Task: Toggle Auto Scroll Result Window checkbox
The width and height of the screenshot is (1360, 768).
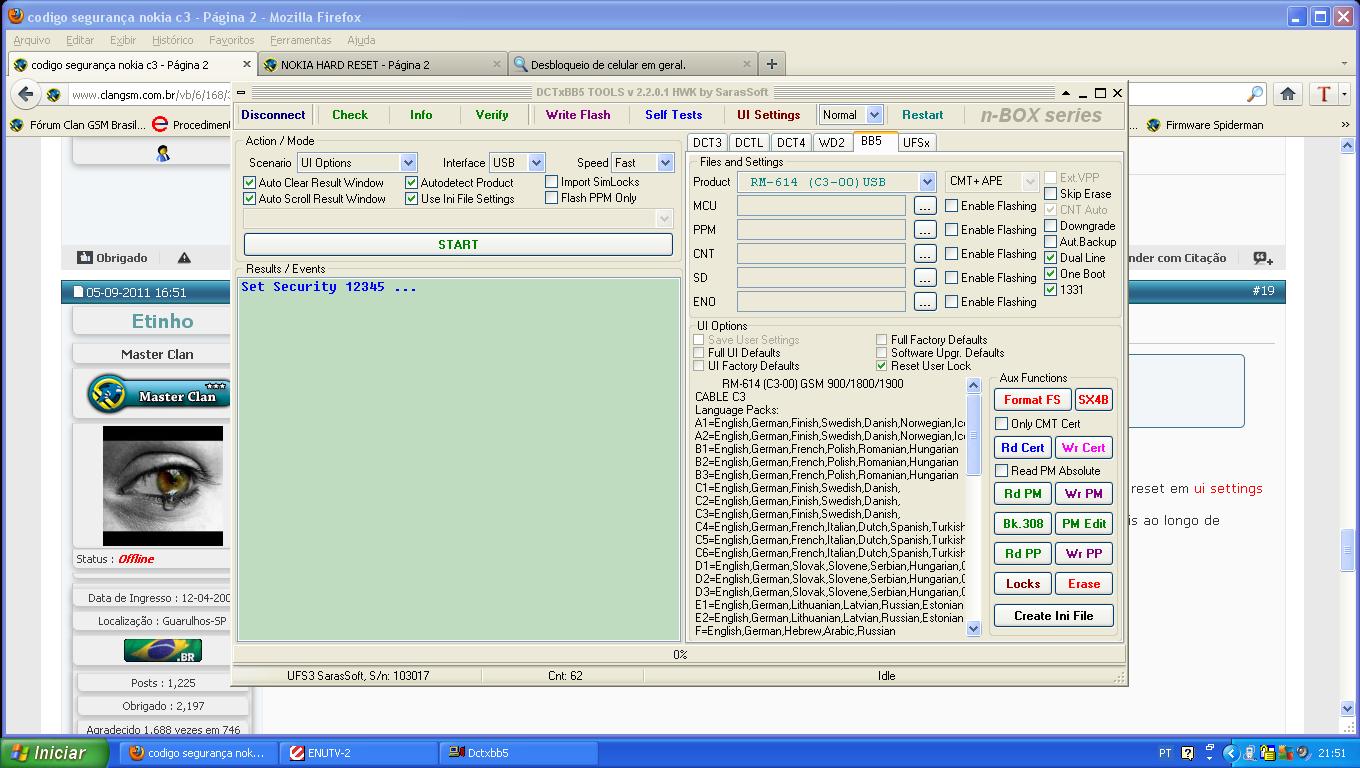Action: click(250, 199)
